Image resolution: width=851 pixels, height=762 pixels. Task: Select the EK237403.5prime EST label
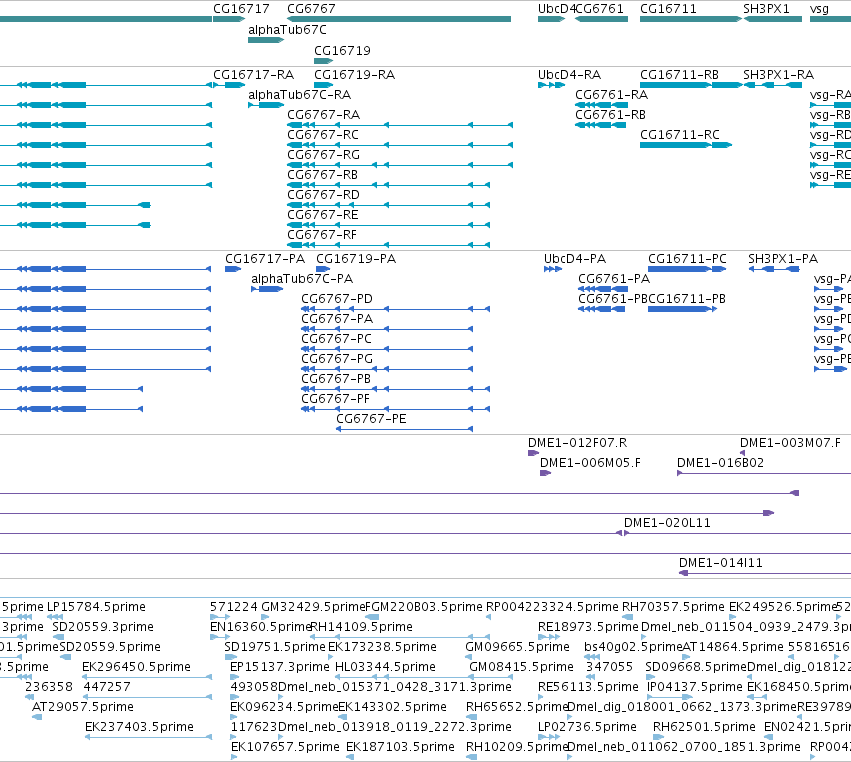139,727
